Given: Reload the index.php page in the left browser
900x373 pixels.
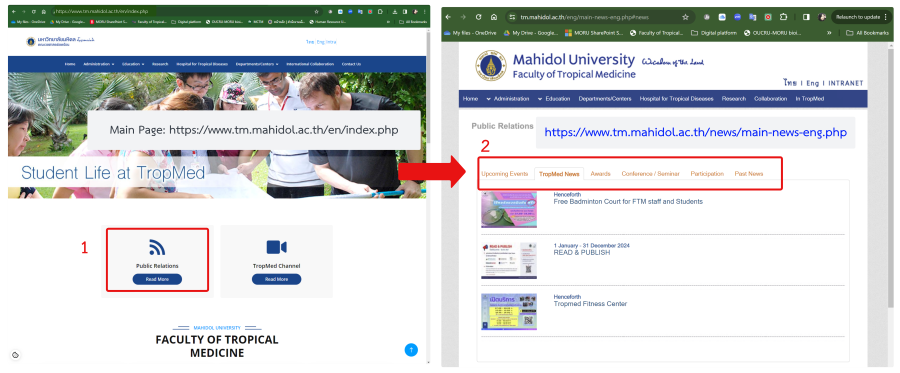Looking at the screenshot, I should click(34, 11).
